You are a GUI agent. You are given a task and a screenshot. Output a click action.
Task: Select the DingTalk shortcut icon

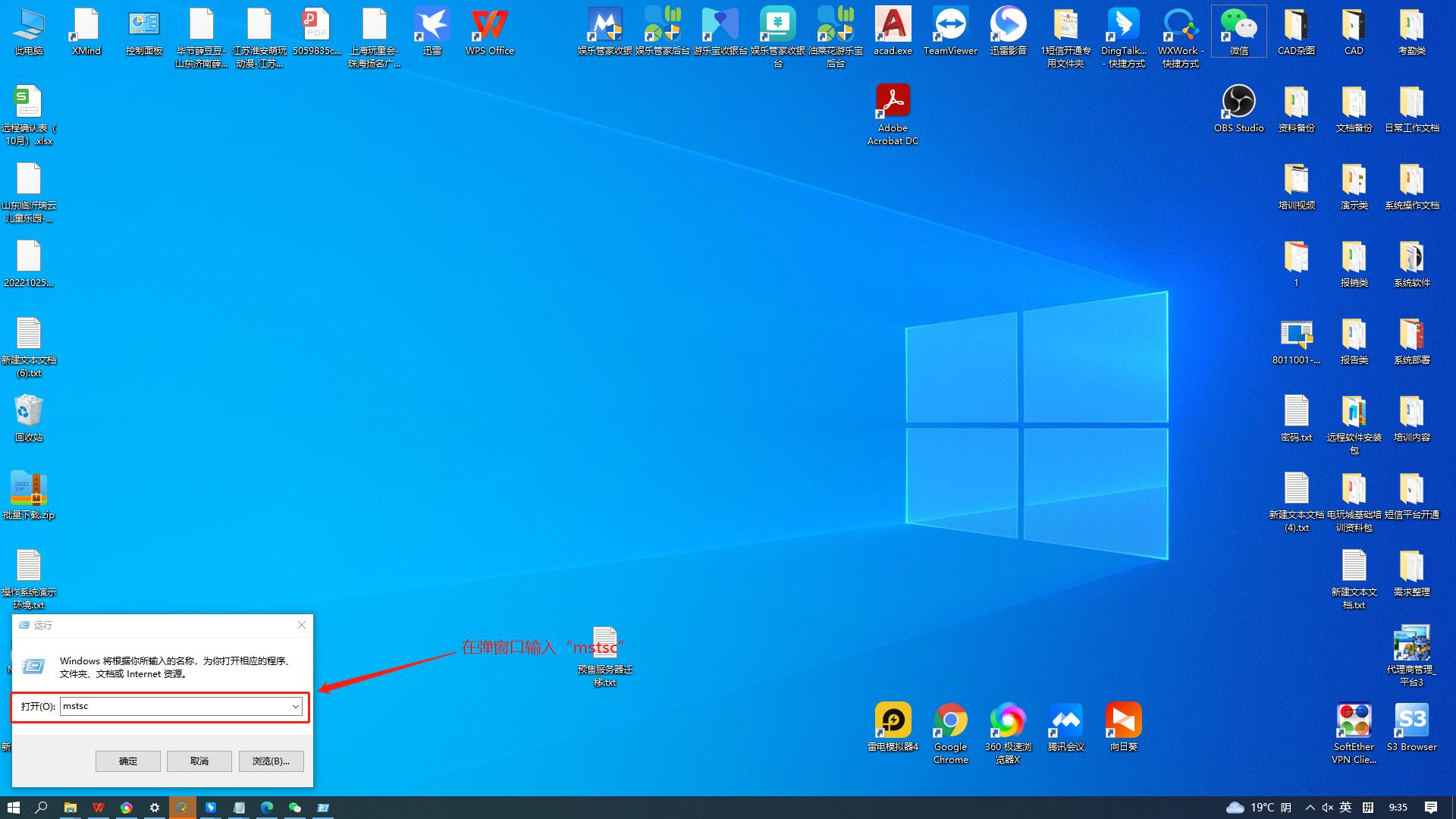1124,38
